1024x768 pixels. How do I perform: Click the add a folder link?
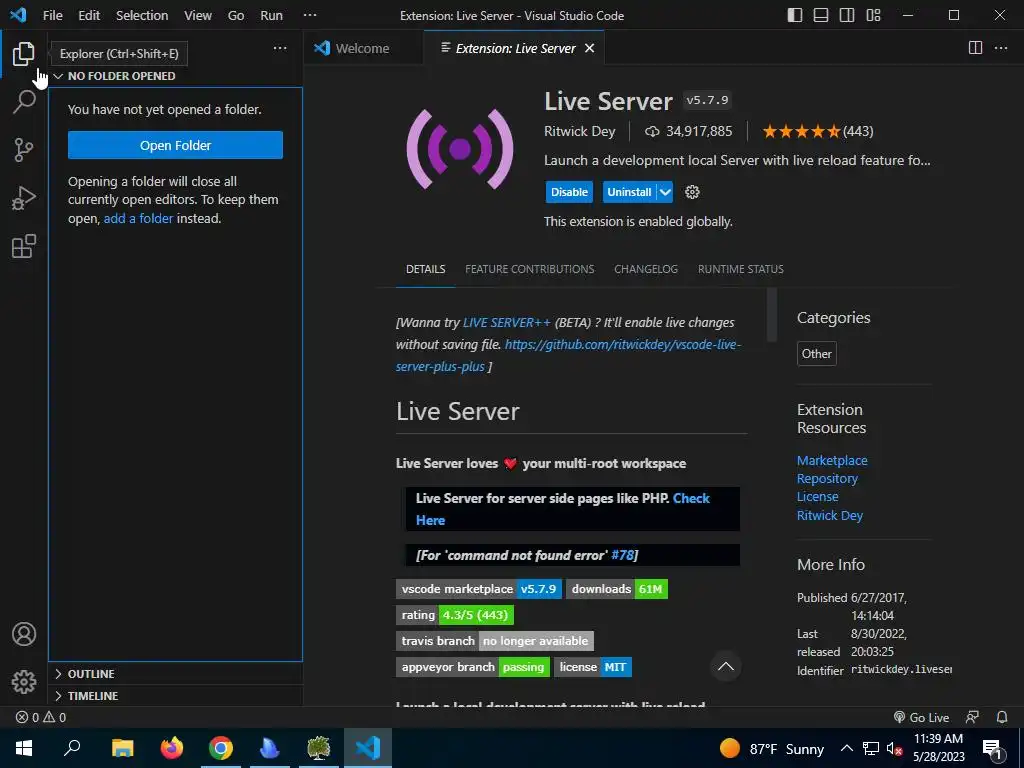(138, 218)
